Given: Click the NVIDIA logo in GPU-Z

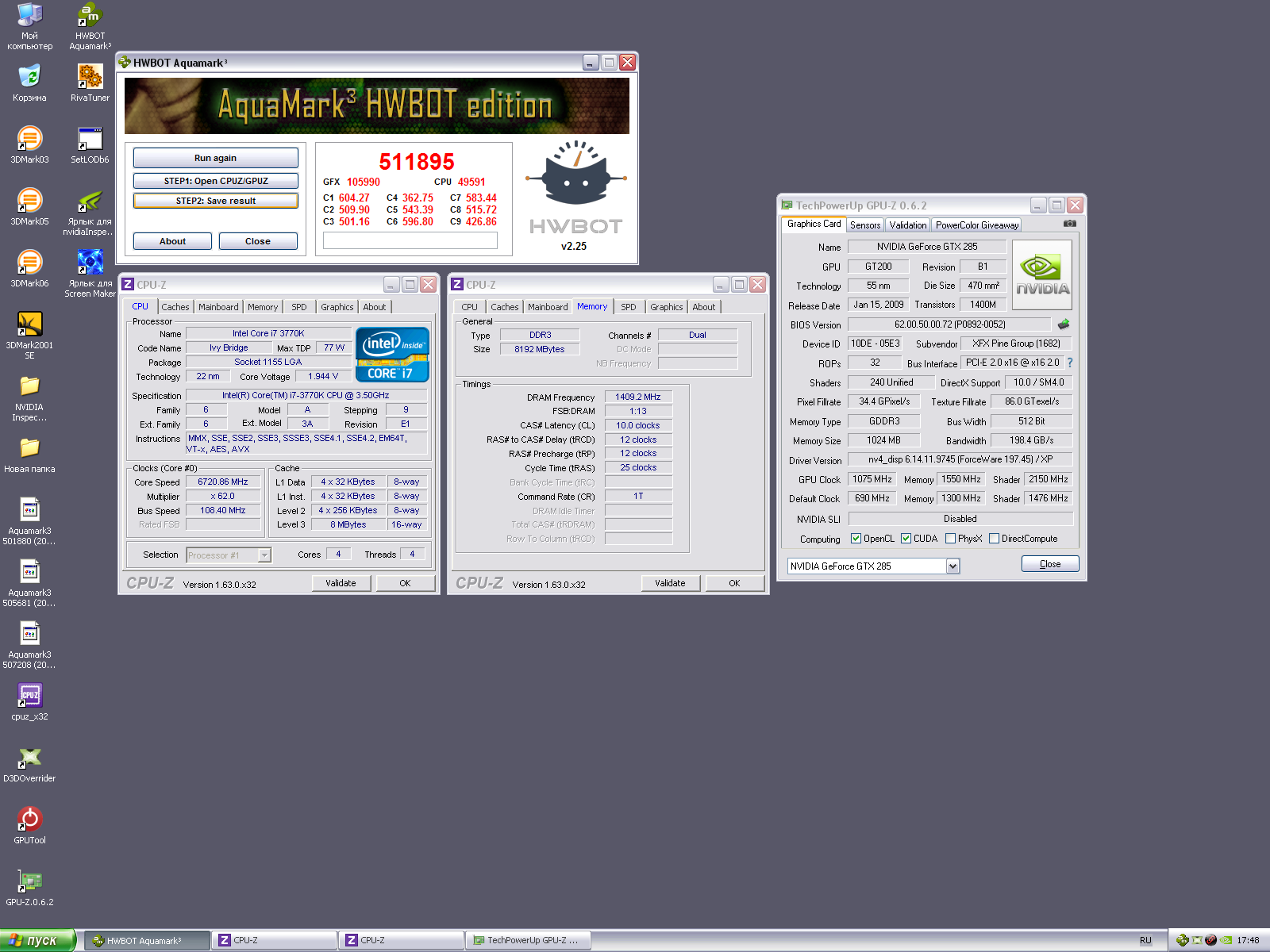Looking at the screenshot, I should pos(1043,274).
